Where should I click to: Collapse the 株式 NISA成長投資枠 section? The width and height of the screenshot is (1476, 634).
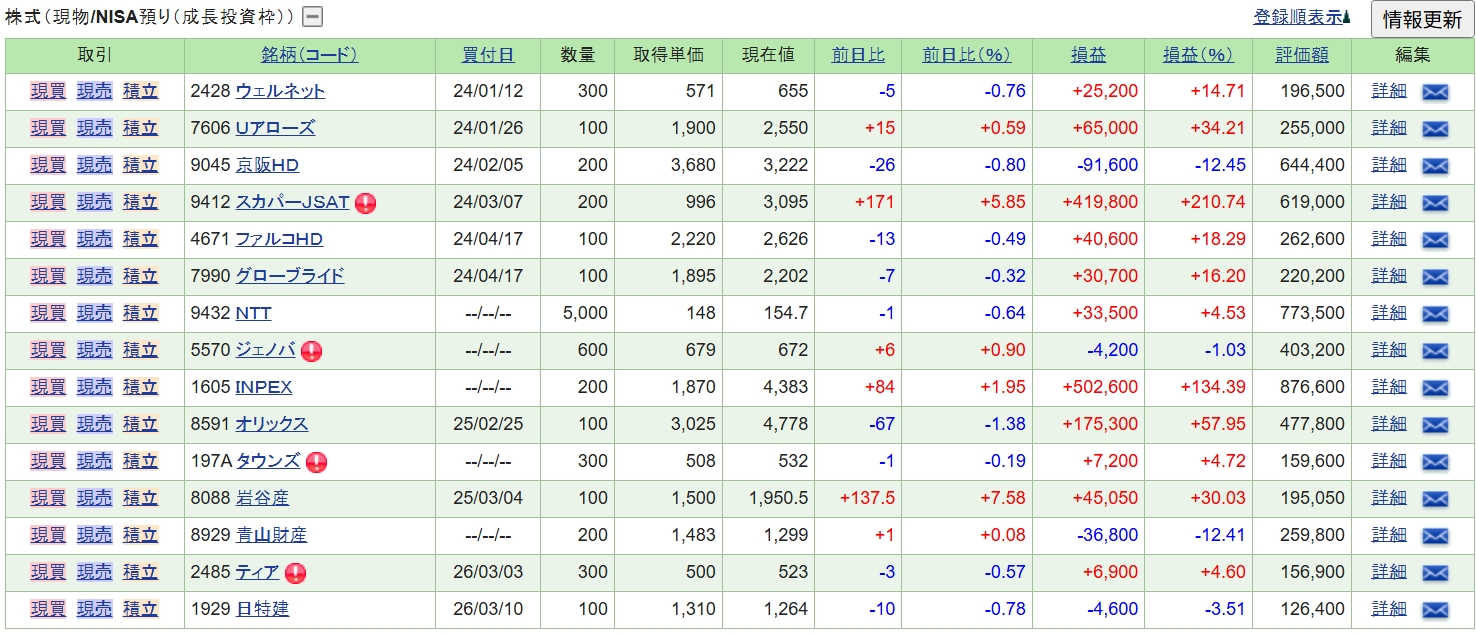pos(313,17)
